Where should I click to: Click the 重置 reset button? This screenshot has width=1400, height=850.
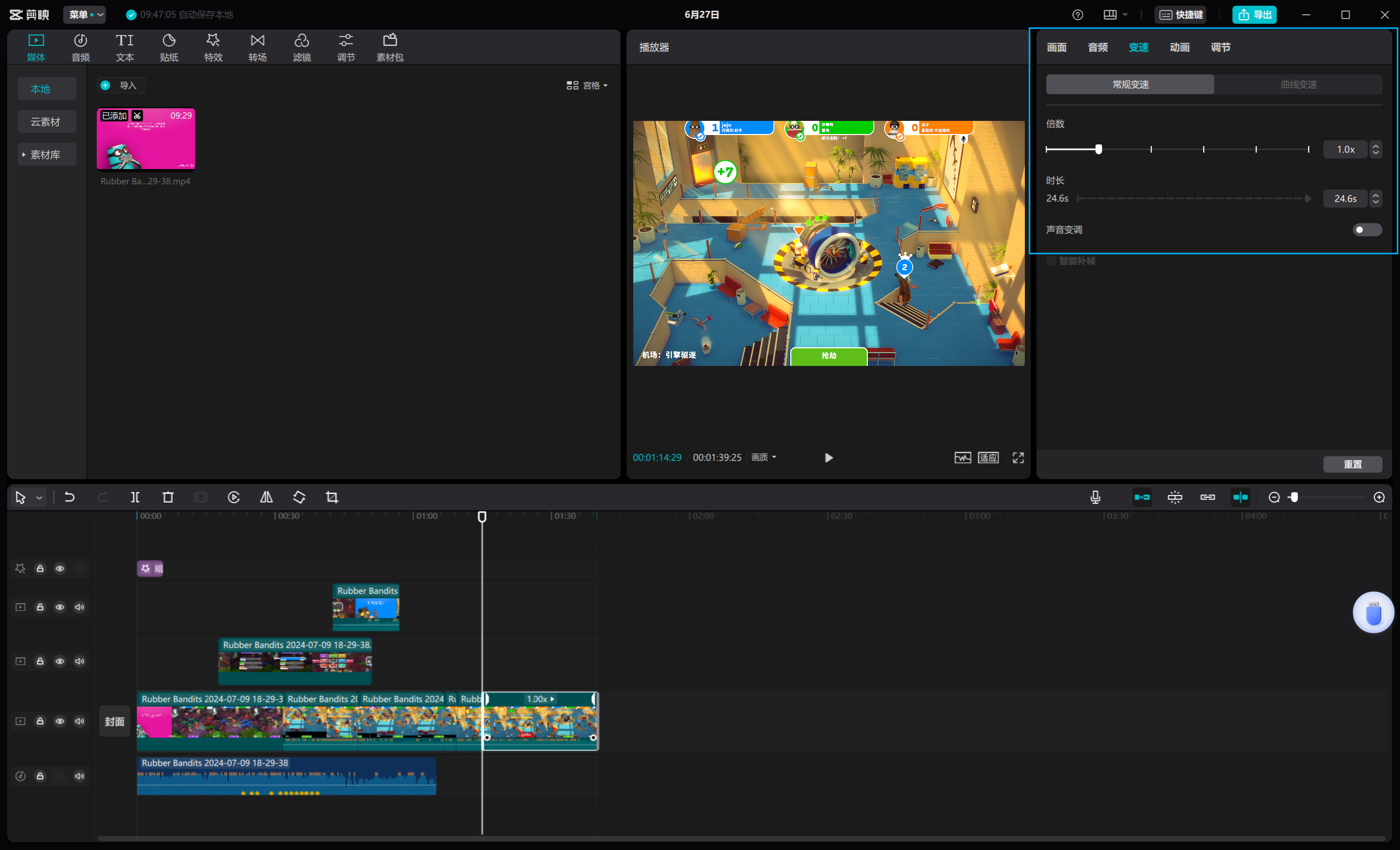pos(1353,464)
